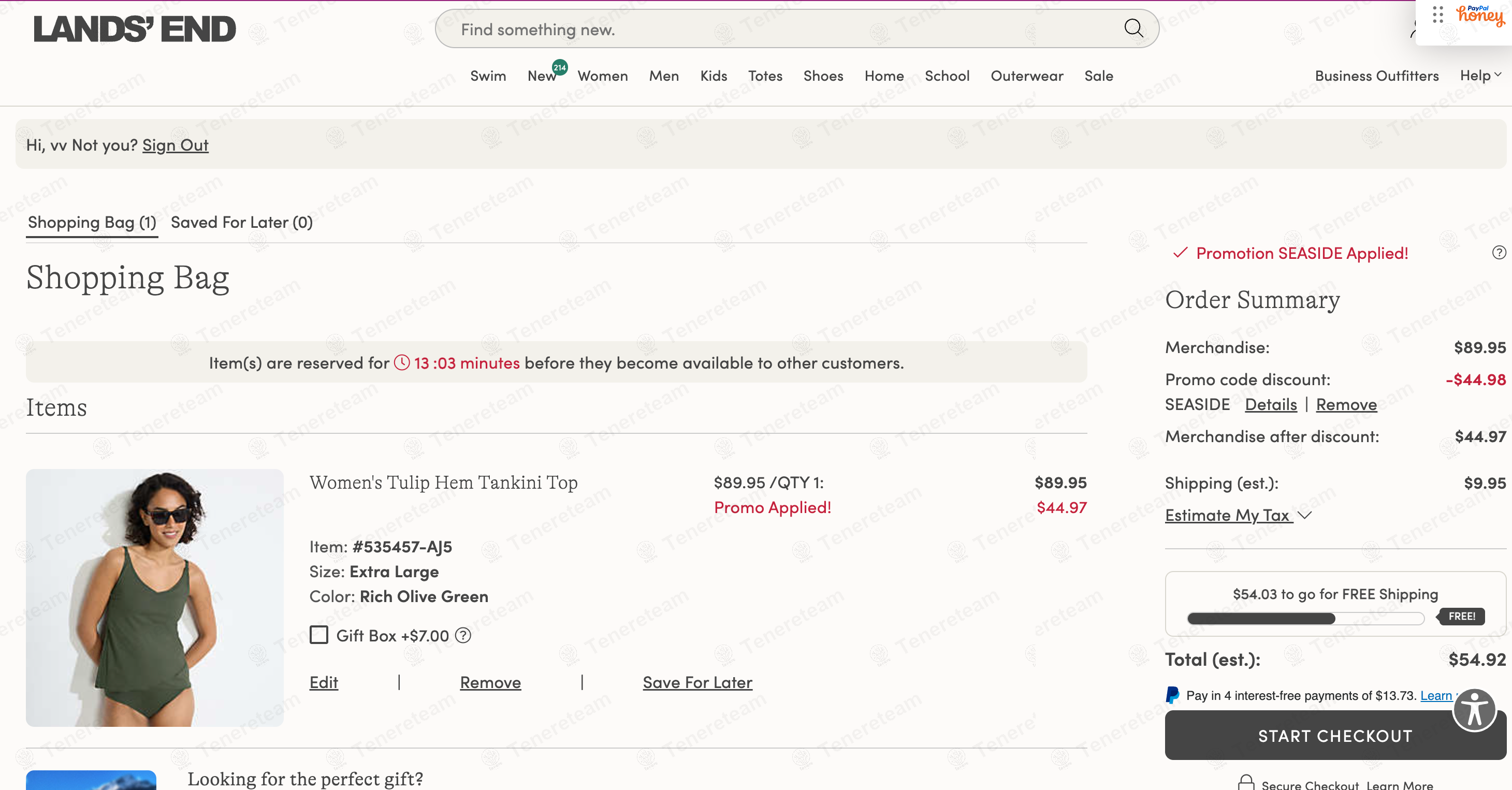This screenshot has height=790, width=1512.
Task: Click the gift promo image thumbnail
Action: (x=91, y=780)
